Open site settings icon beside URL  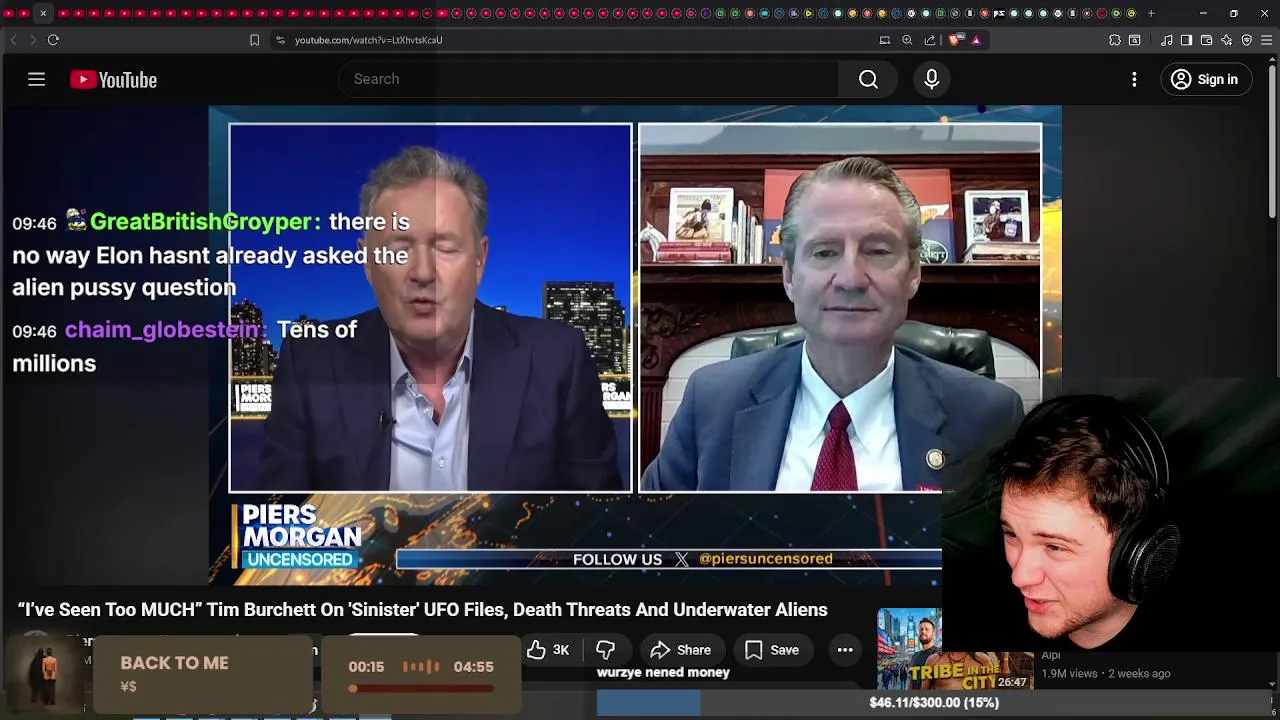280,40
